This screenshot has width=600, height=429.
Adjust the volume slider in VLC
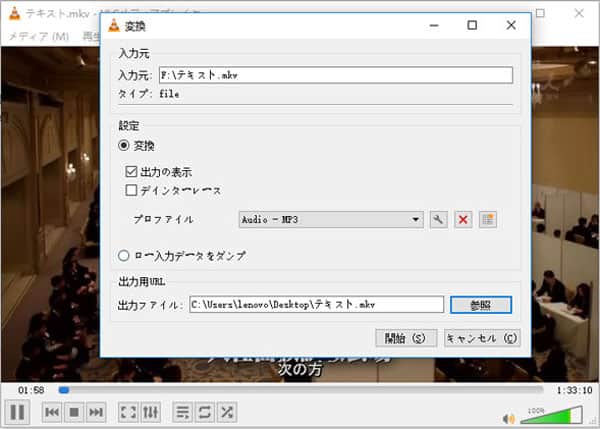point(551,415)
